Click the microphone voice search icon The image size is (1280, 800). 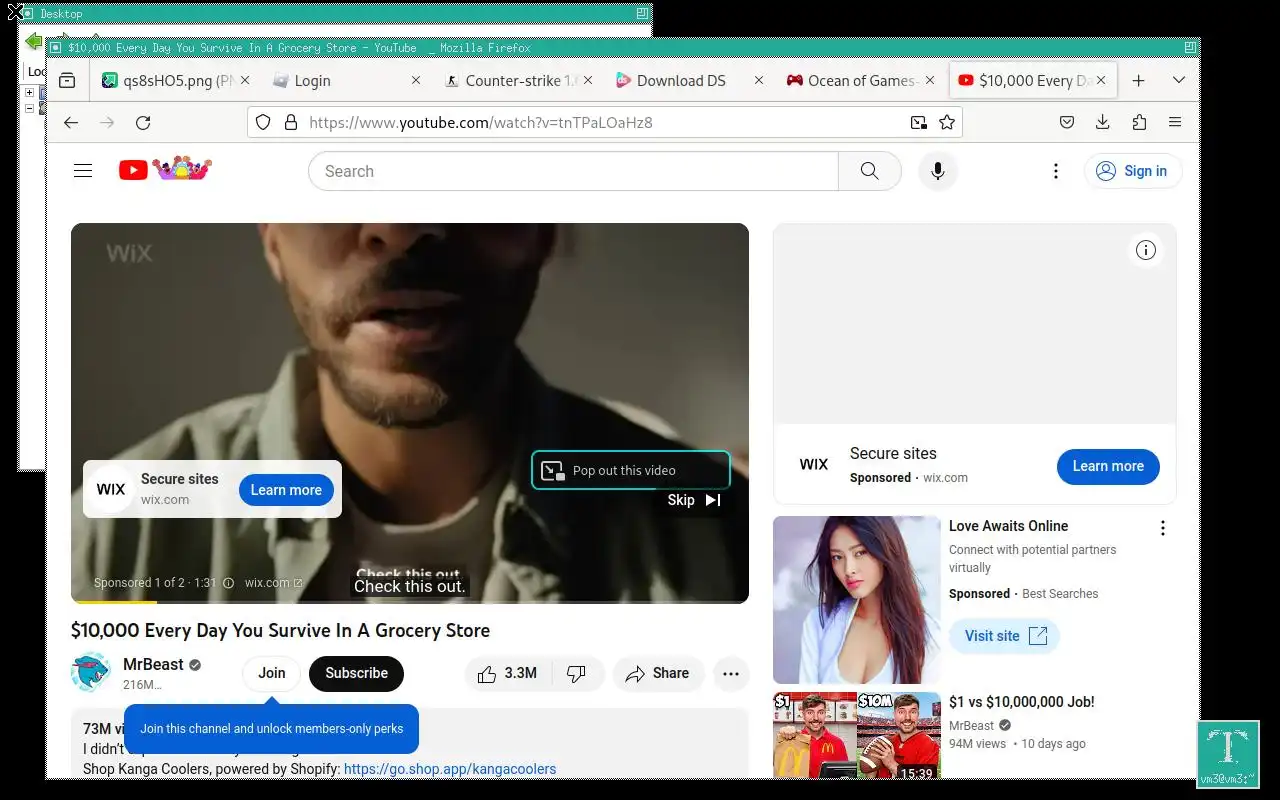pos(938,171)
